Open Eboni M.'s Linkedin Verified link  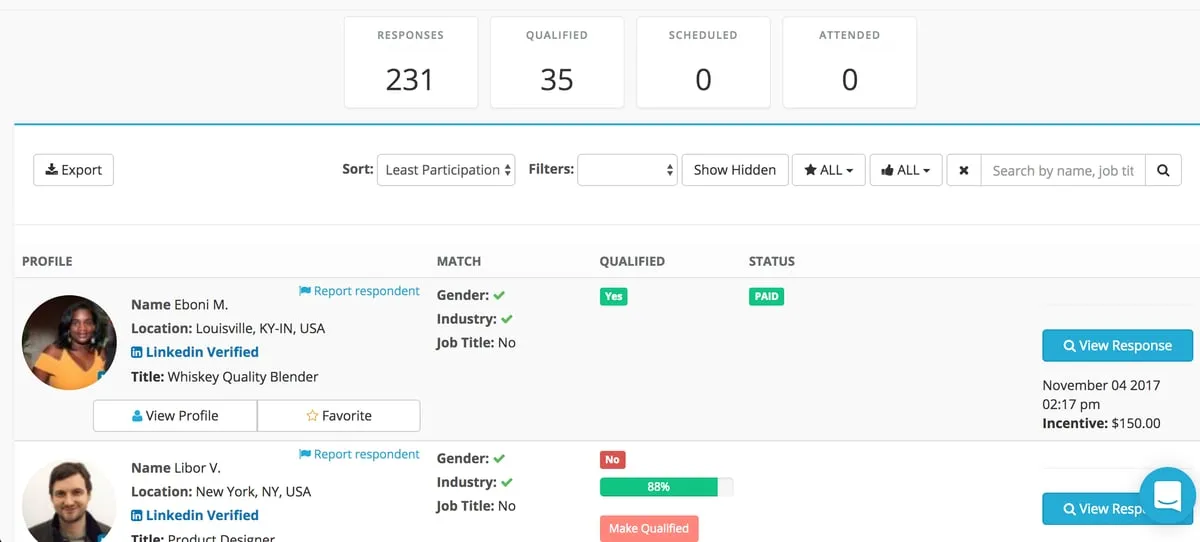[x=195, y=352]
